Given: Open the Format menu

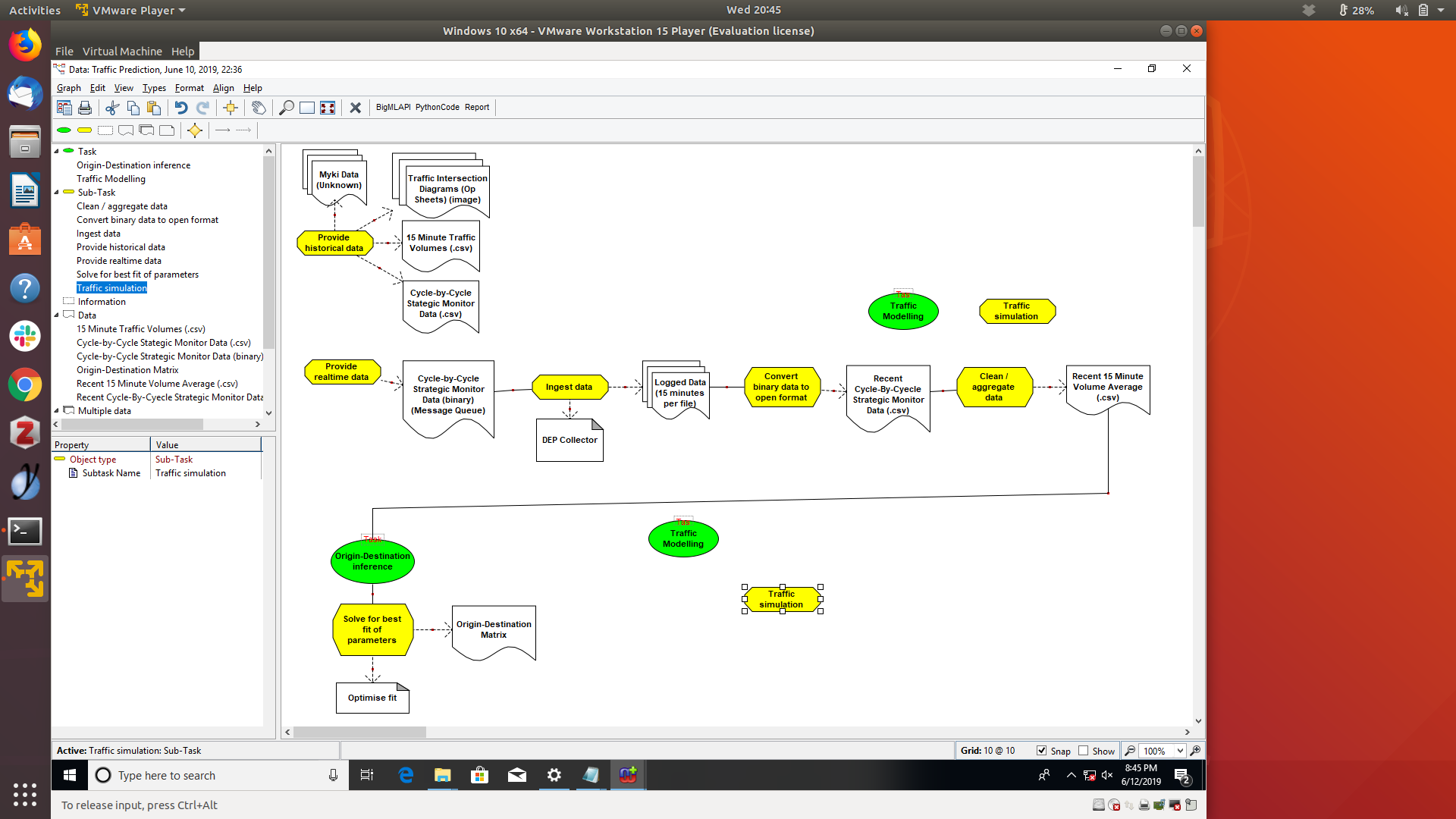Looking at the screenshot, I should [x=189, y=88].
